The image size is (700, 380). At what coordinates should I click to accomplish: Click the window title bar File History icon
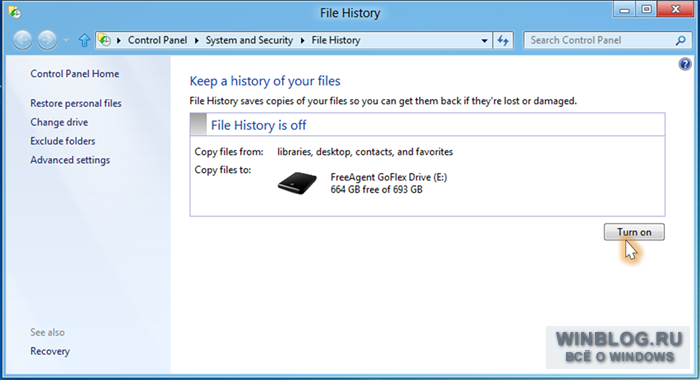(14, 12)
